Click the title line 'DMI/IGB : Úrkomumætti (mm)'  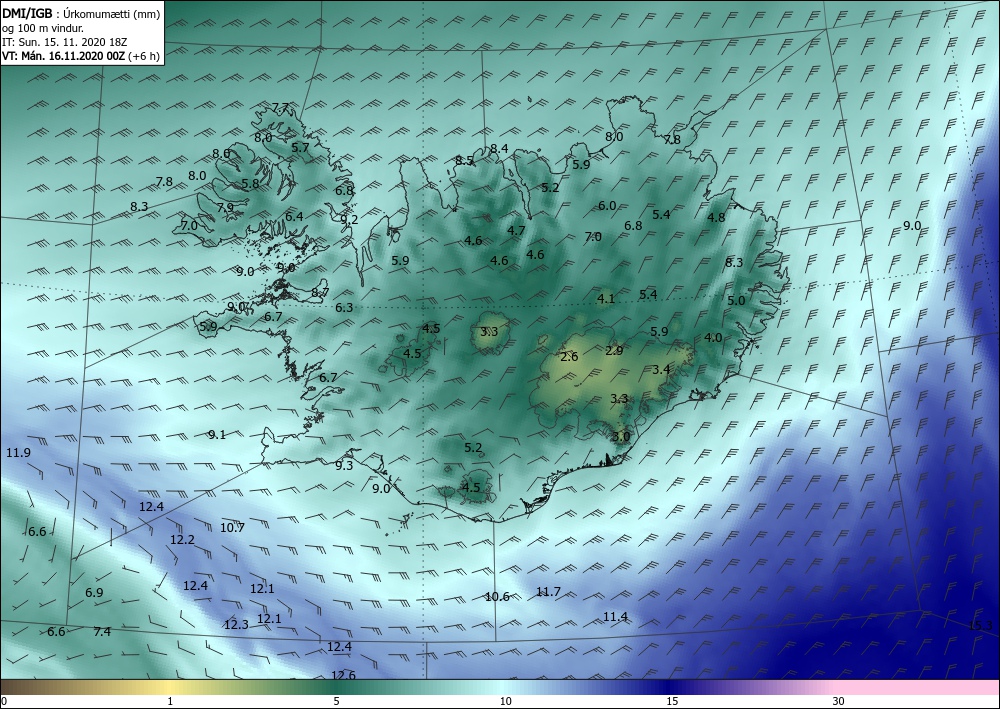[x=81, y=13]
